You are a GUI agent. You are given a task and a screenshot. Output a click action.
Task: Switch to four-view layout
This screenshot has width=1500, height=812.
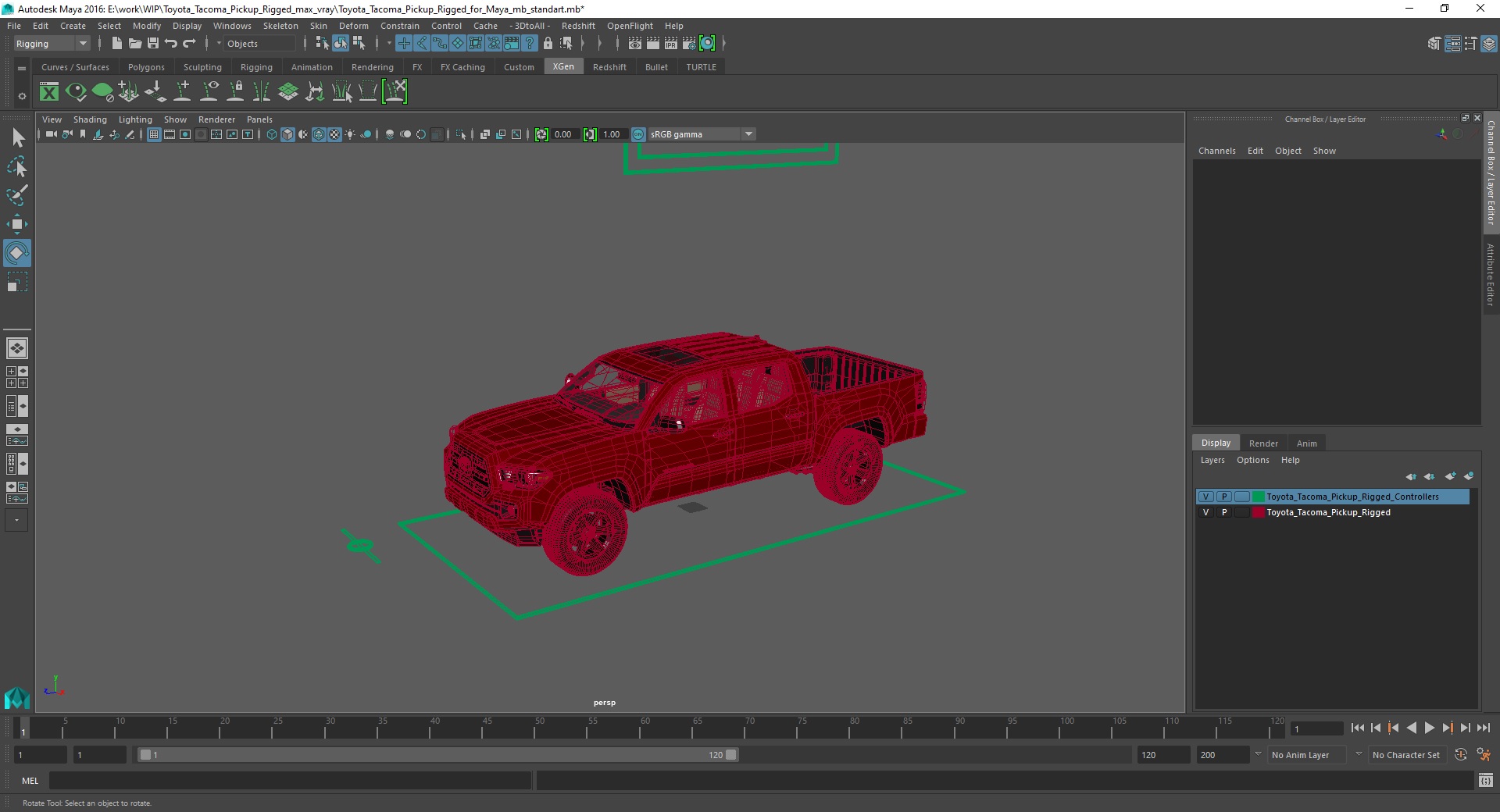(17, 377)
